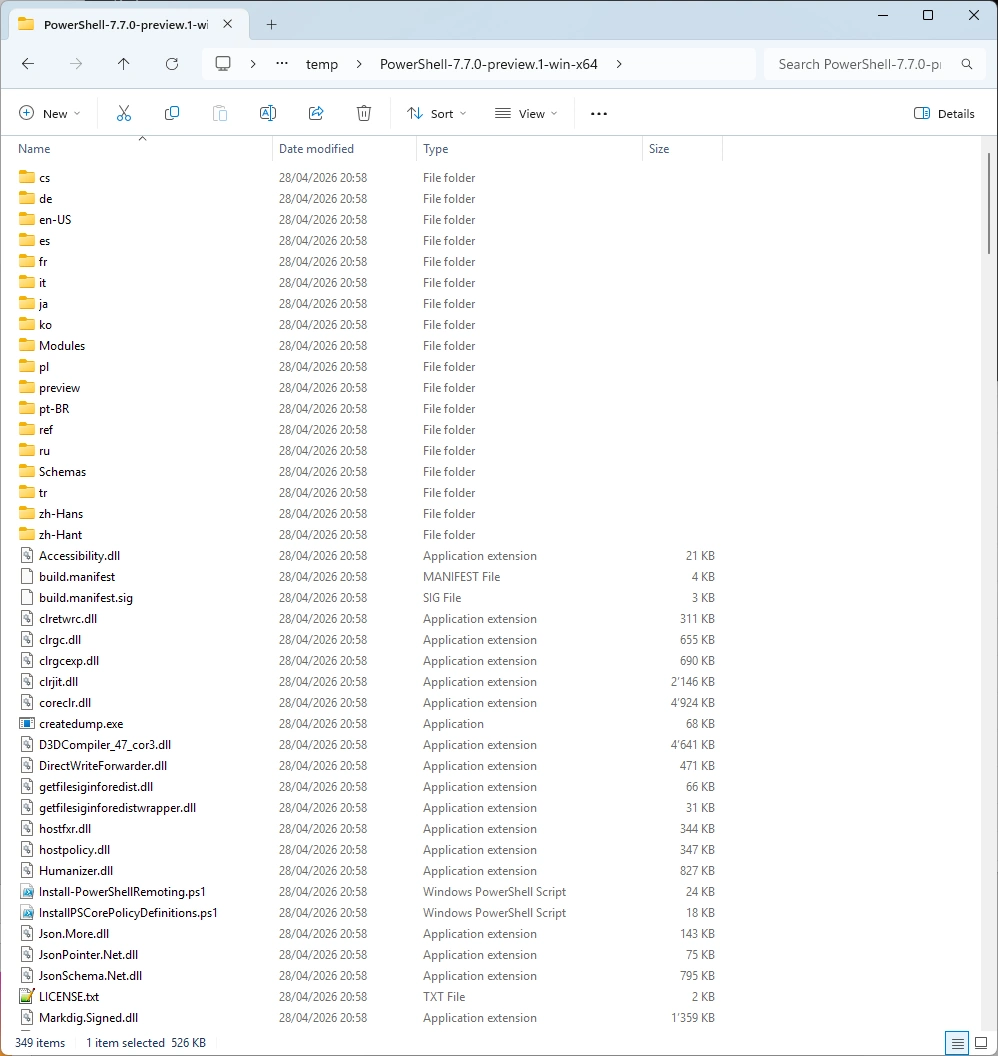998x1056 pixels.
Task: Open the New dropdown menu
Action: tap(50, 114)
